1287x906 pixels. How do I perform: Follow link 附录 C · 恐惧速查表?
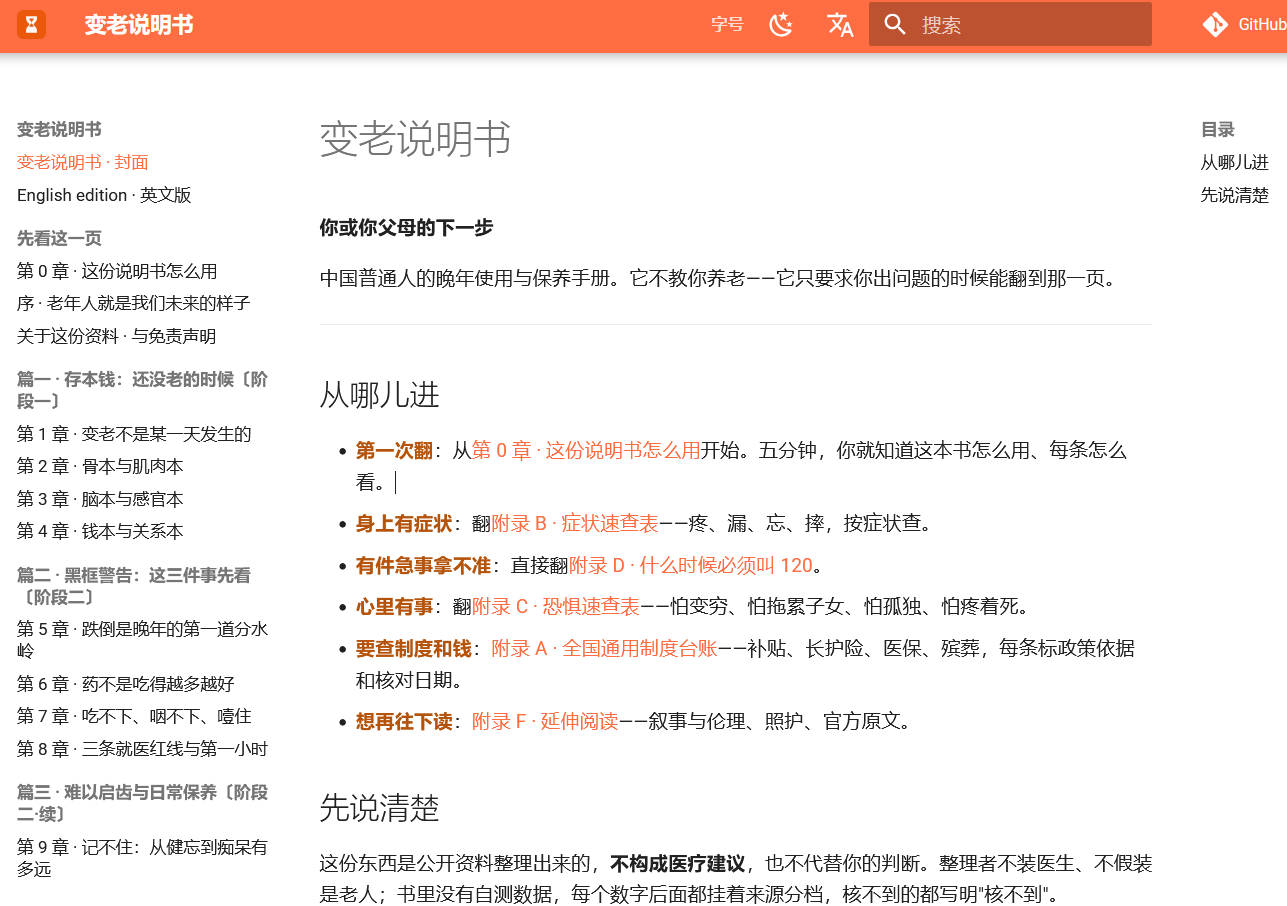556,606
